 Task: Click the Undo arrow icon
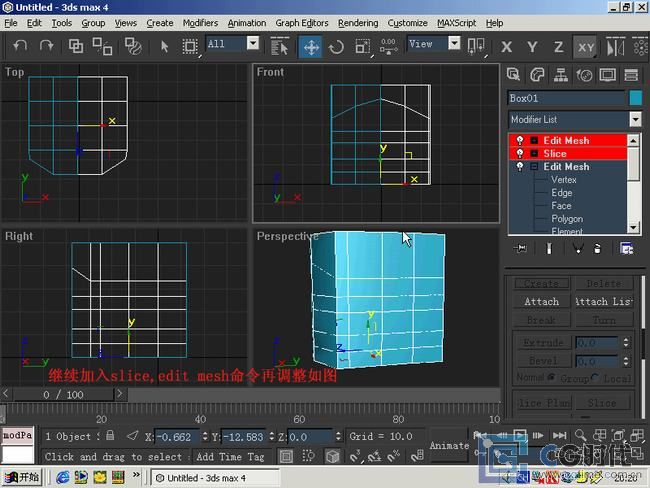pos(19,46)
